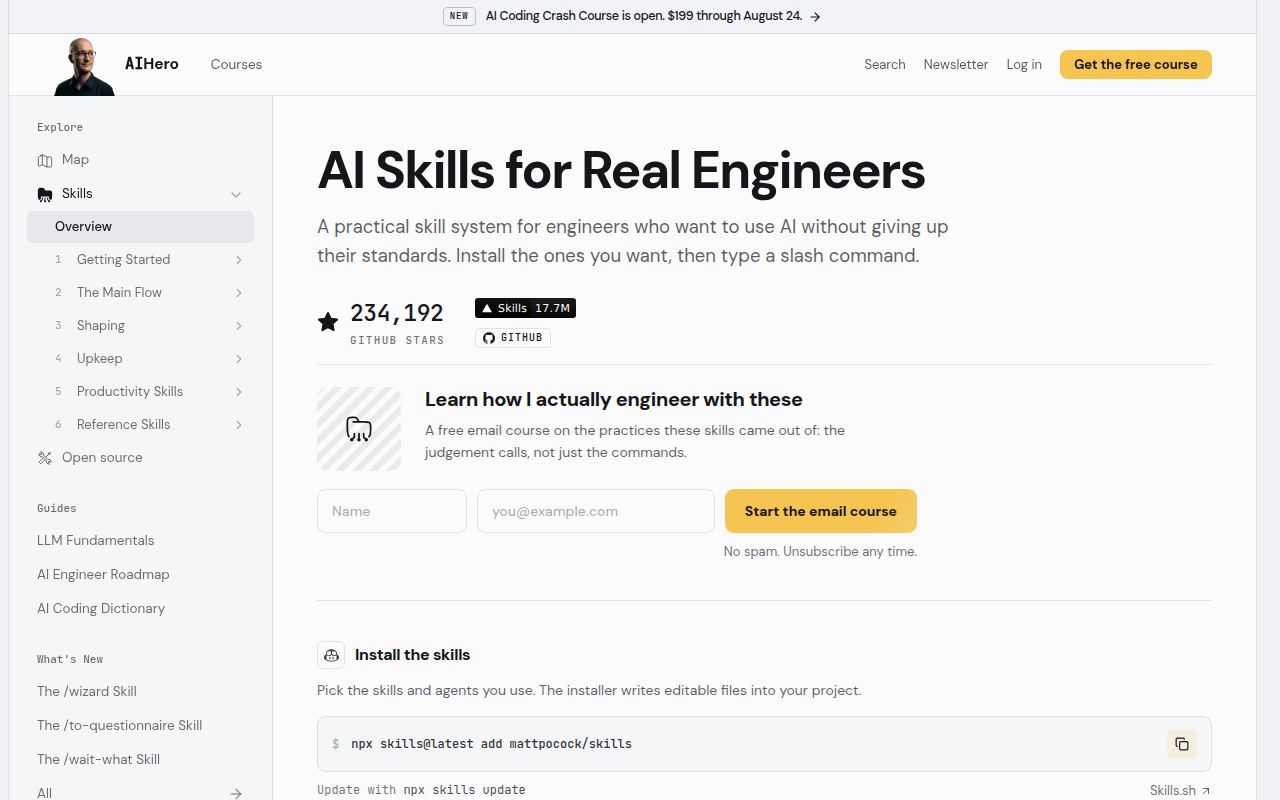1280x800 pixels.
Task: Click the GitHub star icon
Action: coord(328,321)
